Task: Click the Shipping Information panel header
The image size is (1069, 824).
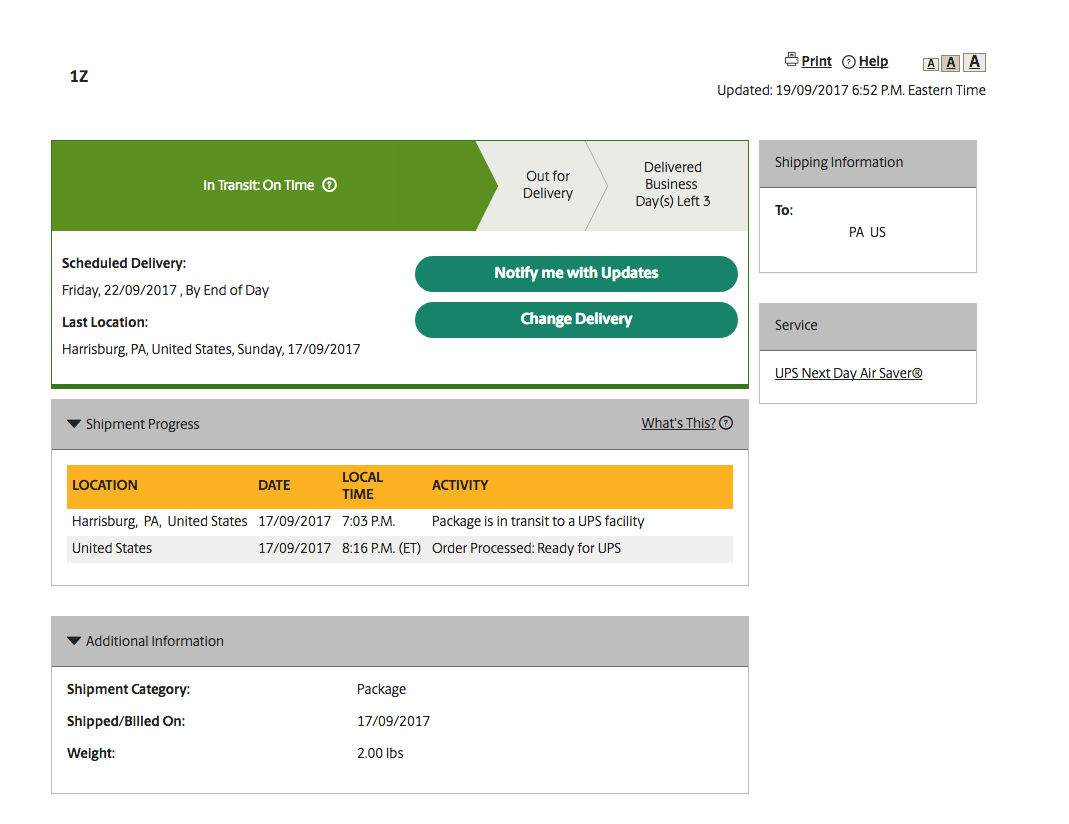Action: [868, 164]
